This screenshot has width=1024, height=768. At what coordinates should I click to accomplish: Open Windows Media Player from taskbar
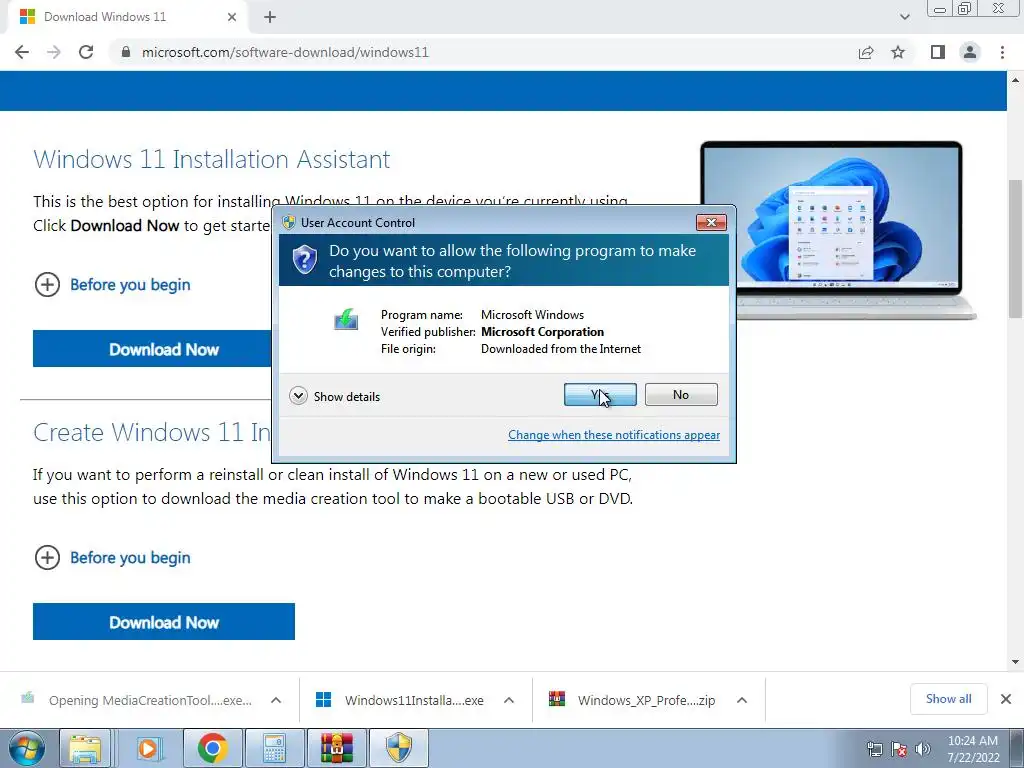148,748
